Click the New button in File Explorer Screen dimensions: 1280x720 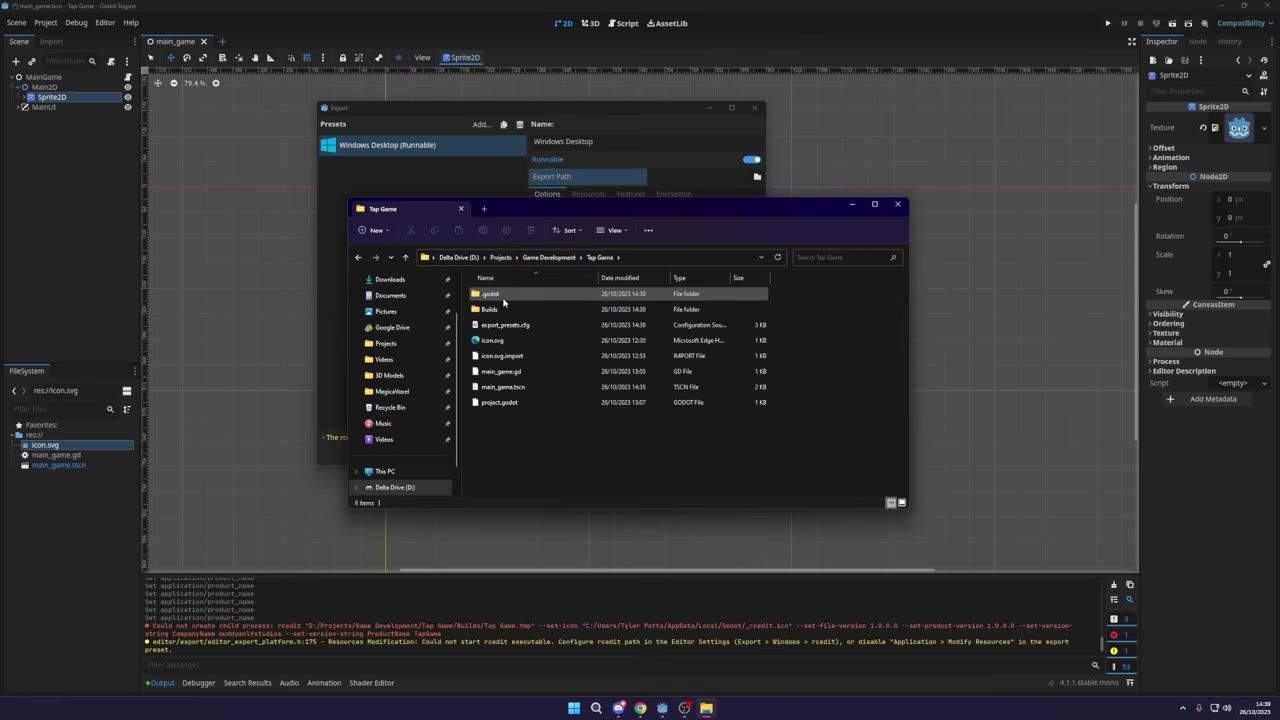[374, 230]
